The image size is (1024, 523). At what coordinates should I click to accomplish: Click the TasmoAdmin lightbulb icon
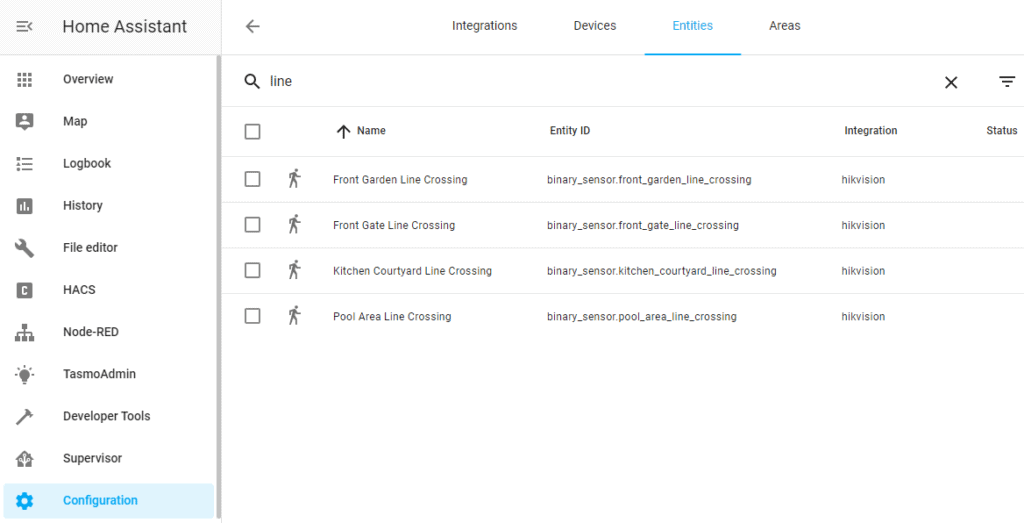click(x=24, y=374)
